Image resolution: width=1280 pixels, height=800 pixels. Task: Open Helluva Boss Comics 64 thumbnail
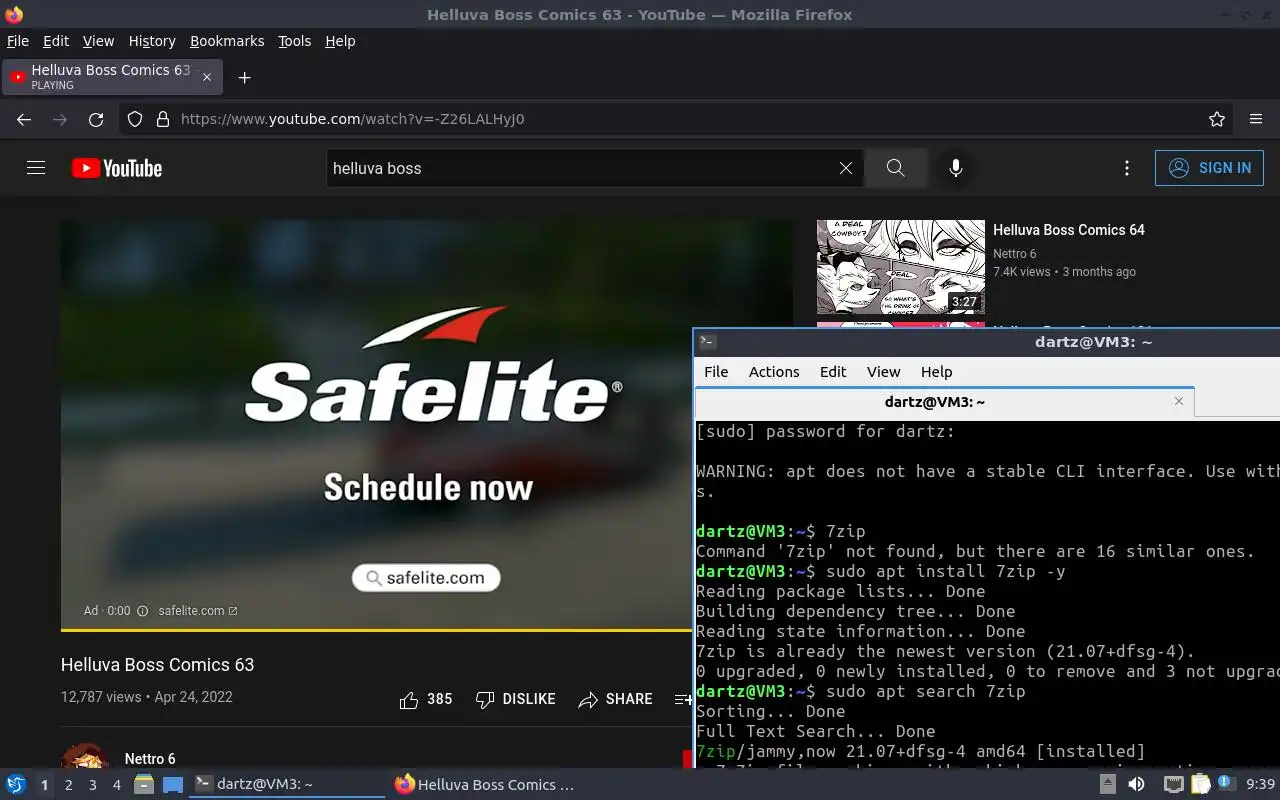(901, 267)
